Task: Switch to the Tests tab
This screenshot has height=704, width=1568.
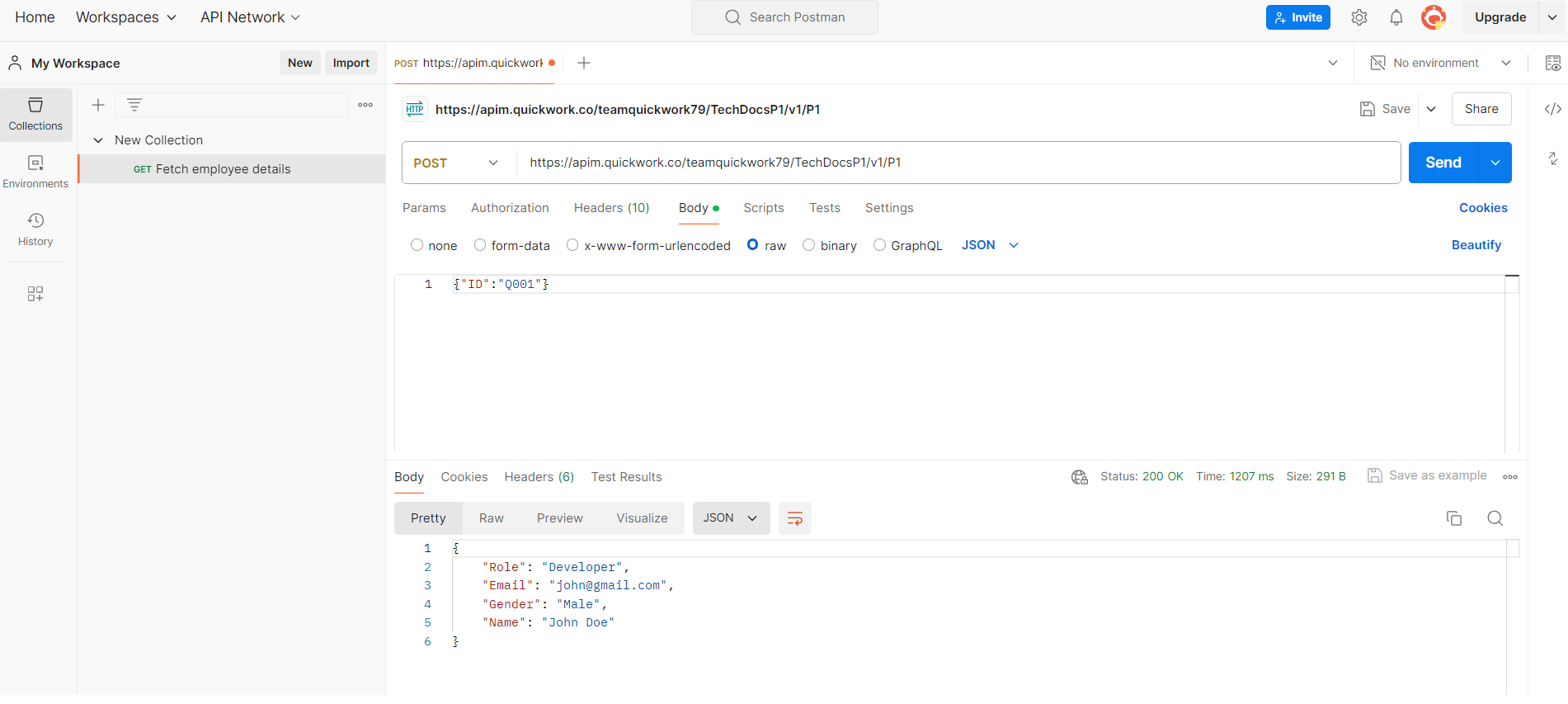Action: click(825, 208)
